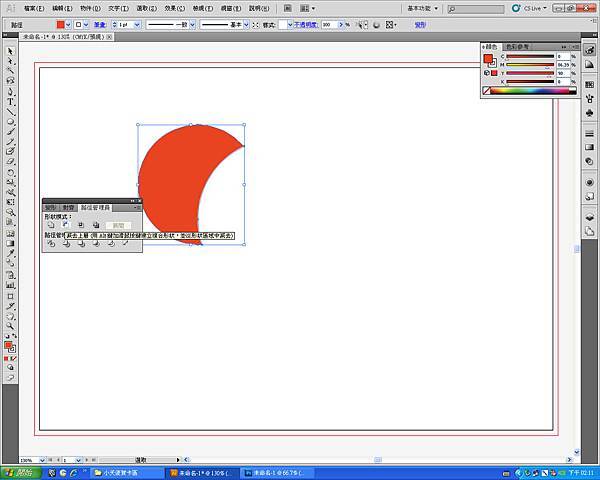Switch to Align tab in Pathfinder panel

tap(68, 207)
